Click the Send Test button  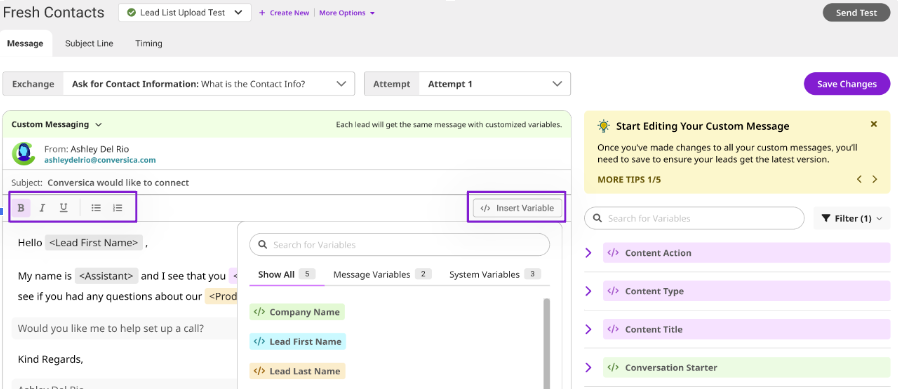pos(856,13)
